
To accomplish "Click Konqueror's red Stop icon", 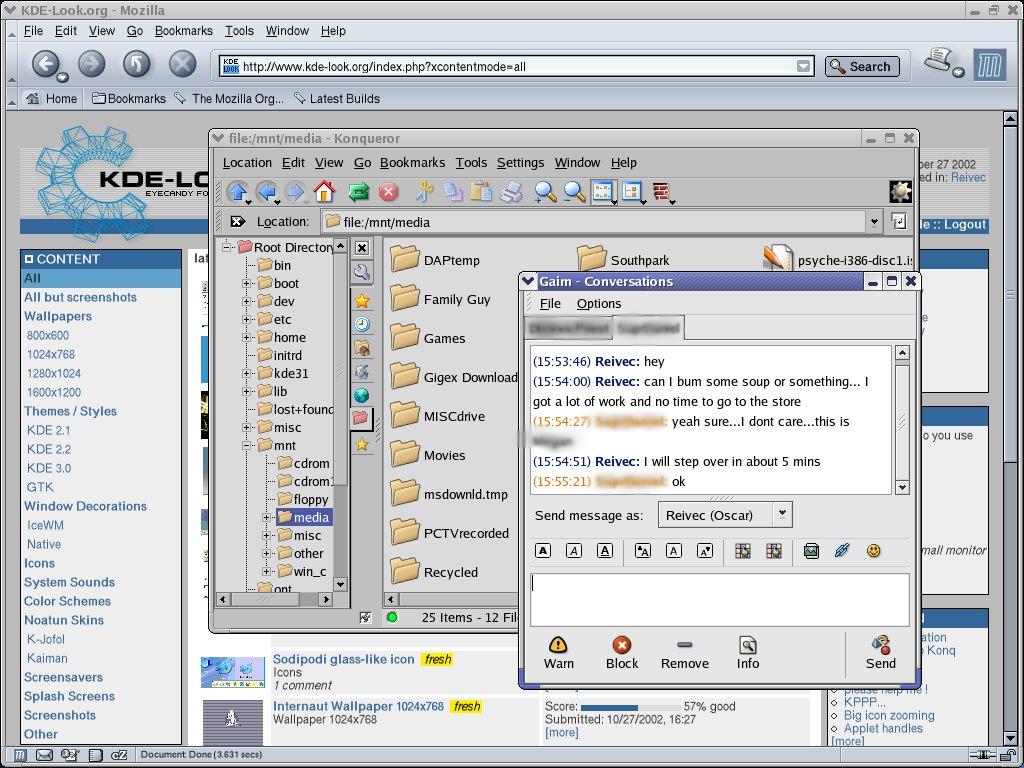I will pos(389,192).
